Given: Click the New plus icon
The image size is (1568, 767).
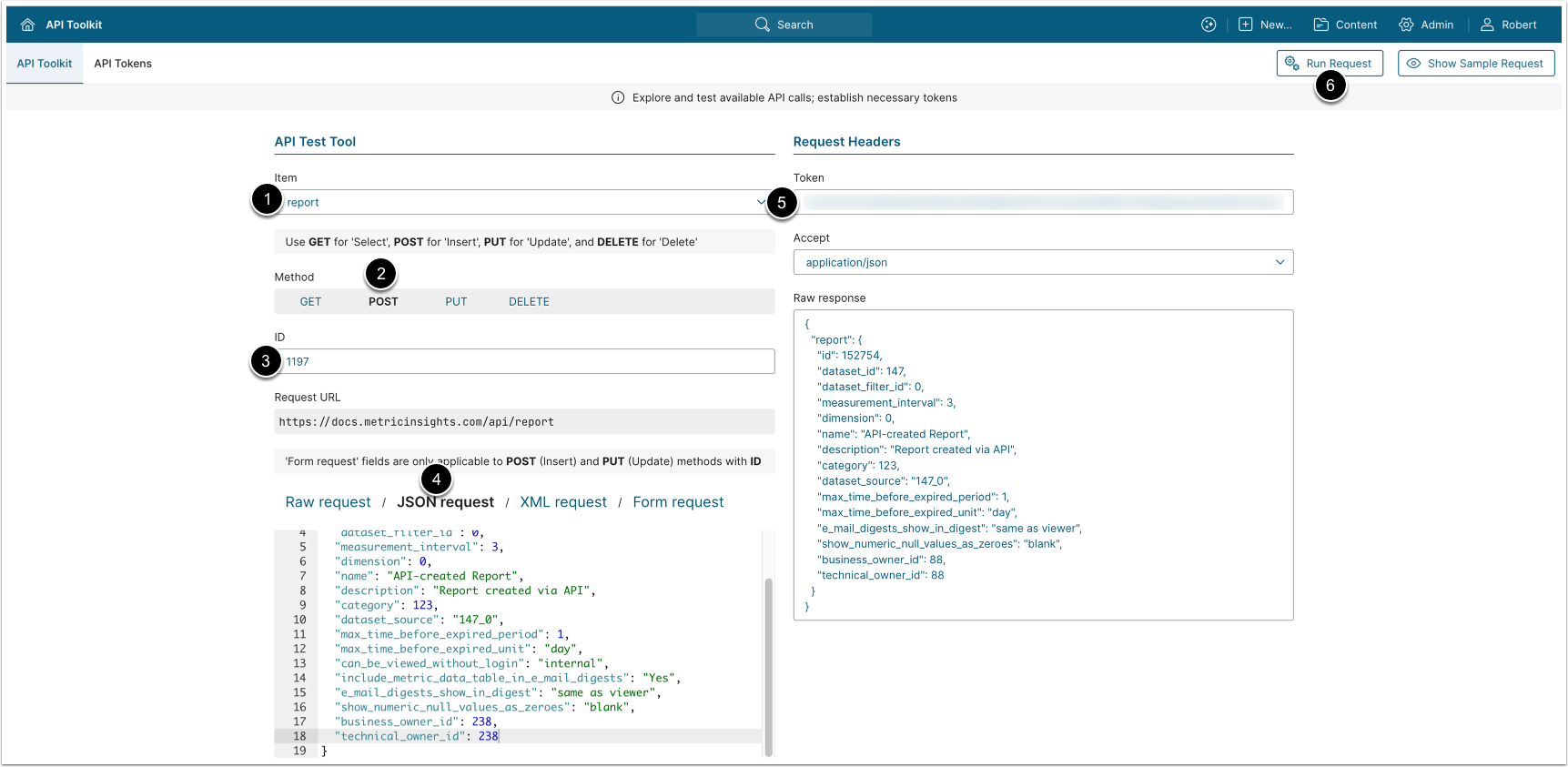Looking at the screenshot, I should click(1245, 25).
